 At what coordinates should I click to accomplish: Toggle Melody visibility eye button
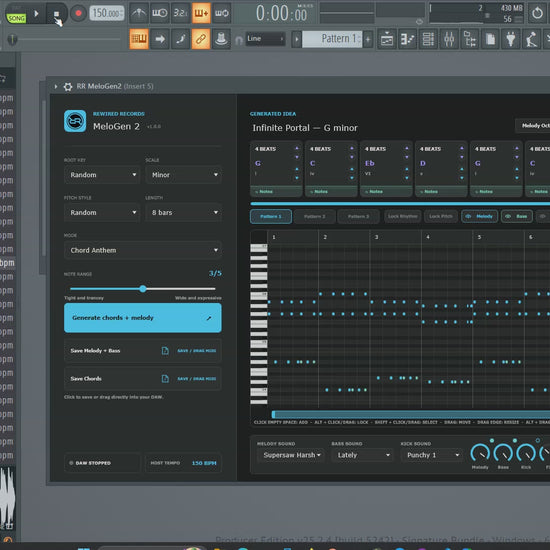coord(479,216)
